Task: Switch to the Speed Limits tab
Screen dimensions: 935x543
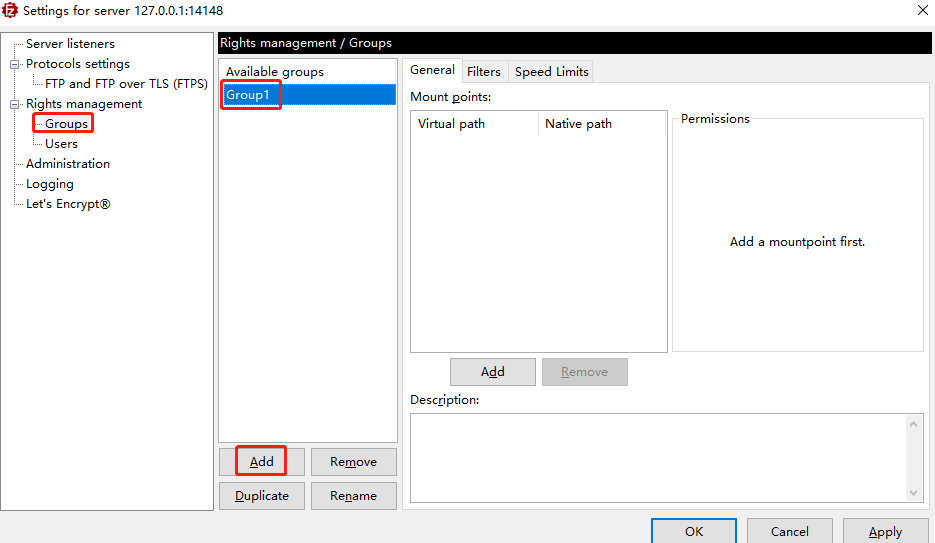Action: (x=552, y=72)
